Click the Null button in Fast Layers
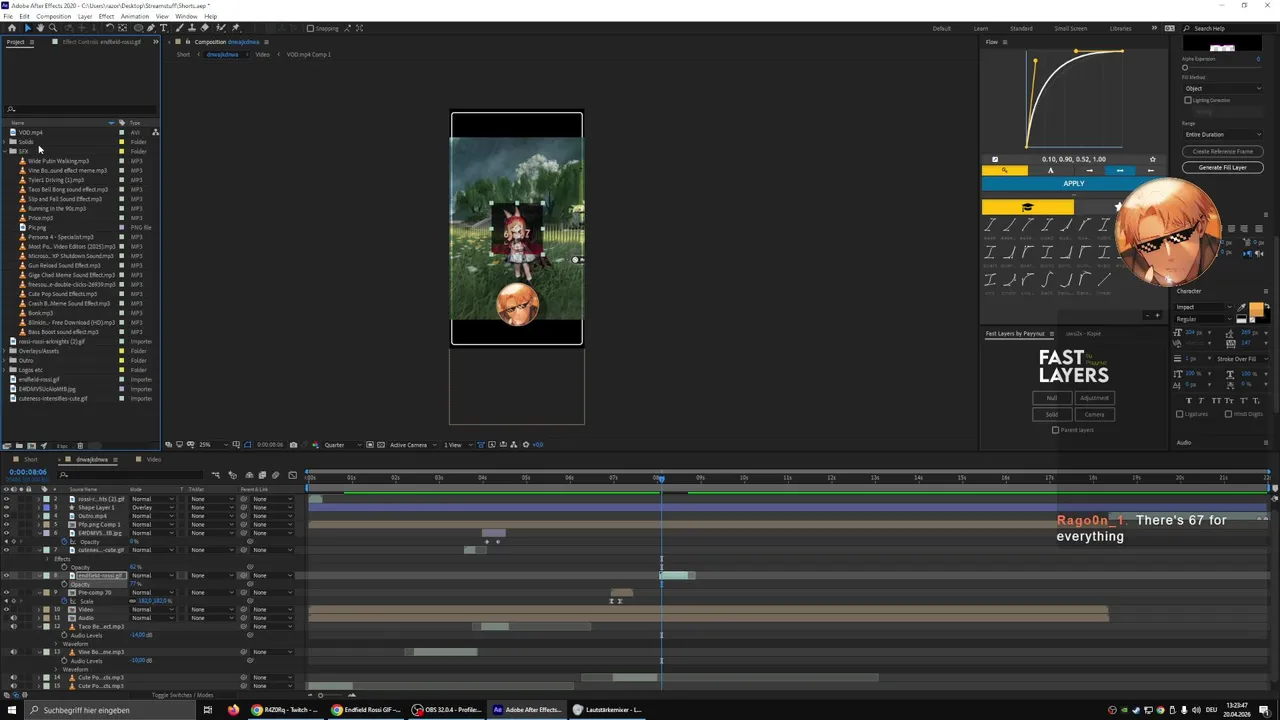 tap(1051, 398)
